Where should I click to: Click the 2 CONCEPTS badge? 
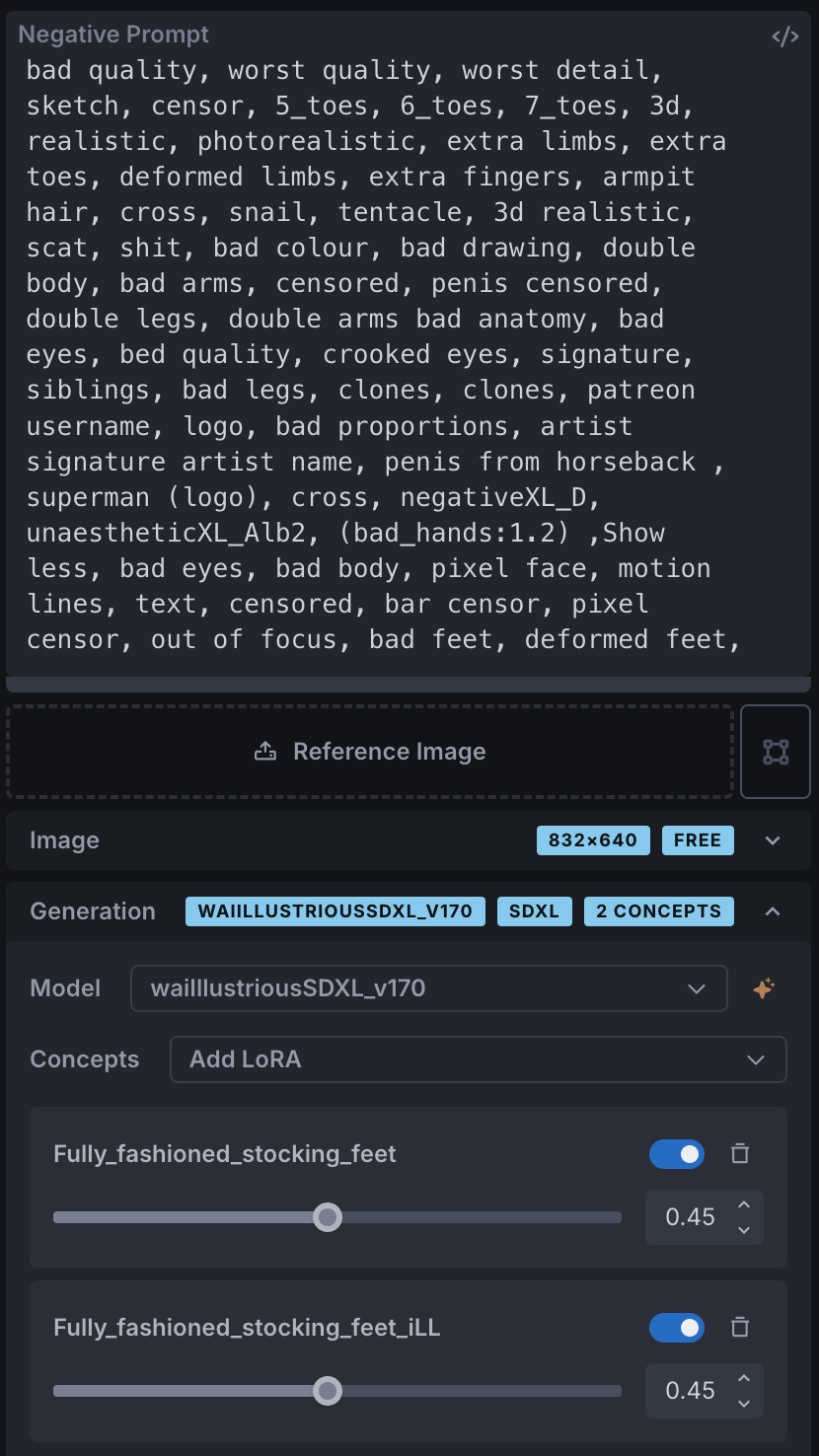659,911
